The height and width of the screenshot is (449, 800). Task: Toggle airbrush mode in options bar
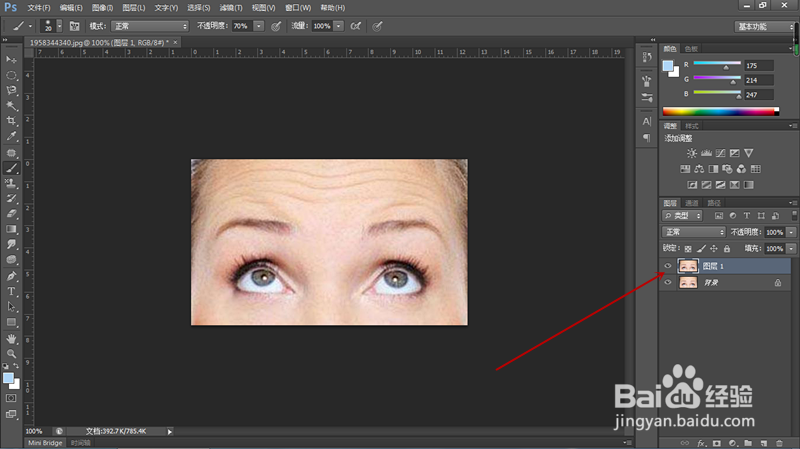click(x=356, y=26)
